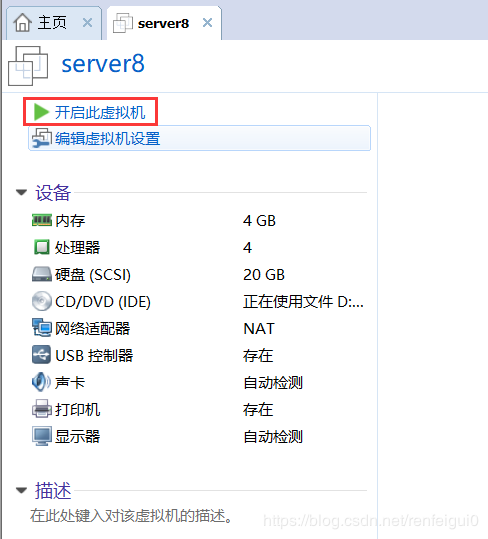Click the wrench settings icon
Viewport: 488px width, 539px height.
42,139
